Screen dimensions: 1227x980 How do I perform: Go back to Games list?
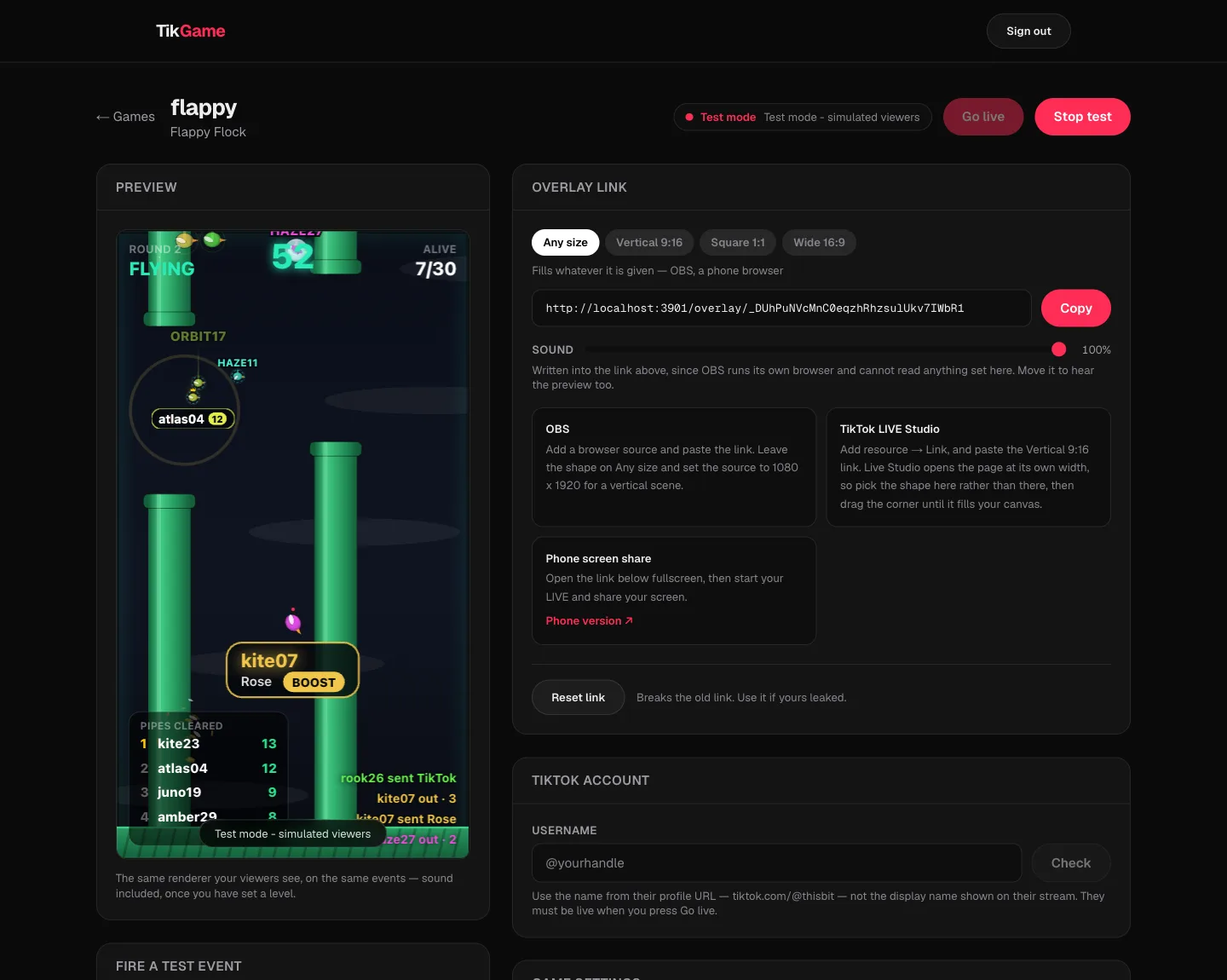125,117
